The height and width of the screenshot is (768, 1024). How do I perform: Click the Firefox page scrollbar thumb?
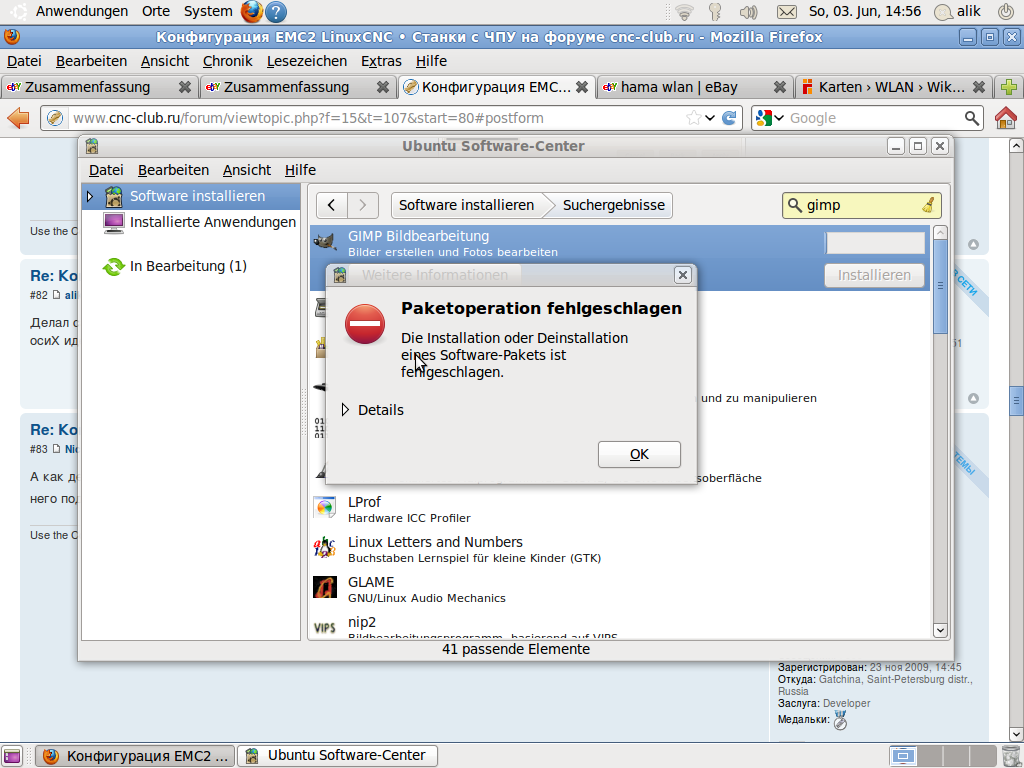point(1016,401)
